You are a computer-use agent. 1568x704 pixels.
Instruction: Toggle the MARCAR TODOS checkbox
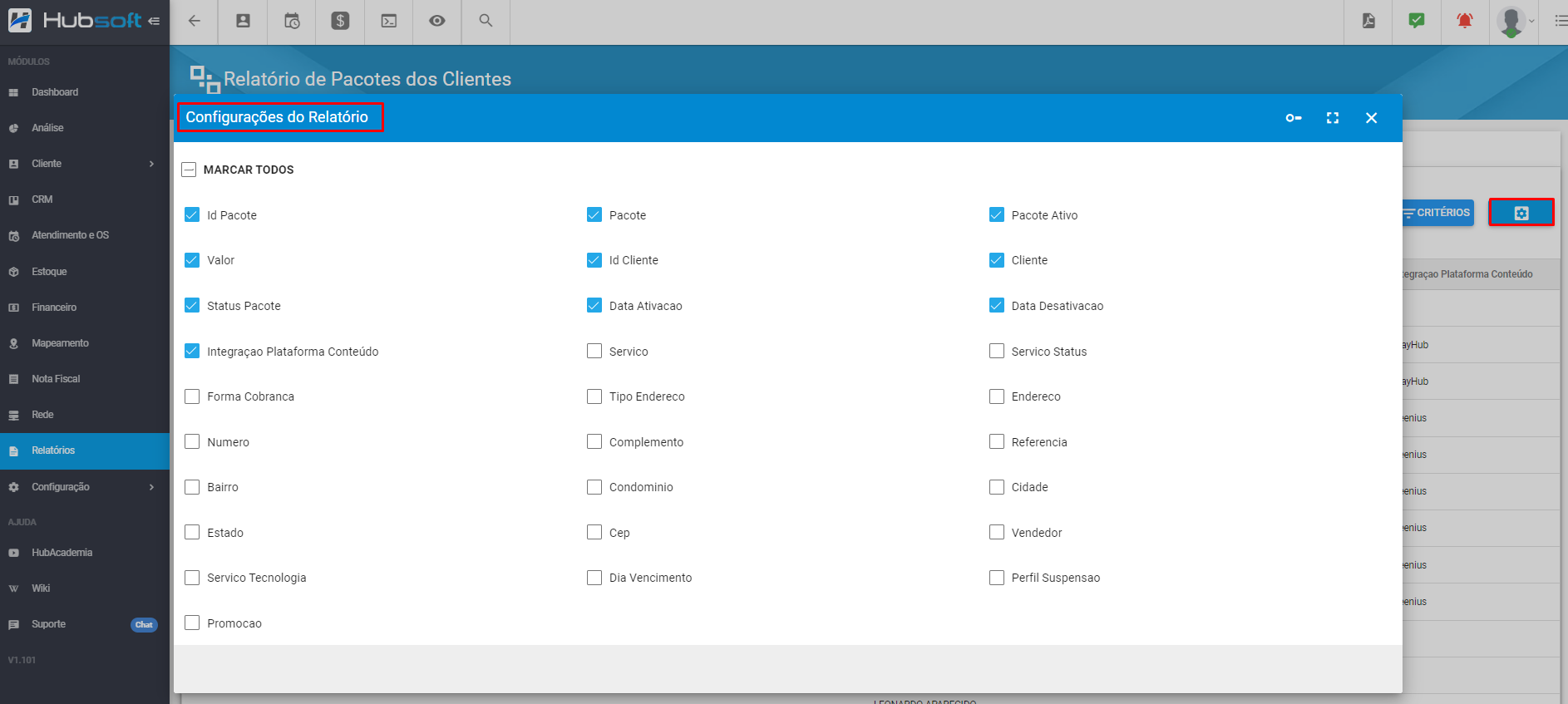[x=189, y=170]
